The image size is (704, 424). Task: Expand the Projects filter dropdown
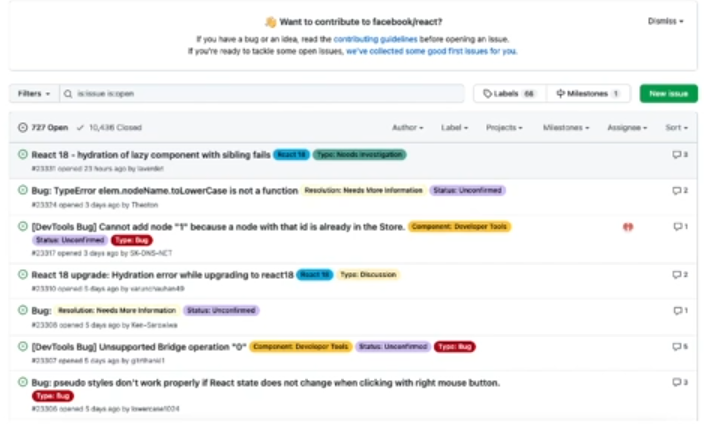pos(504,128)
